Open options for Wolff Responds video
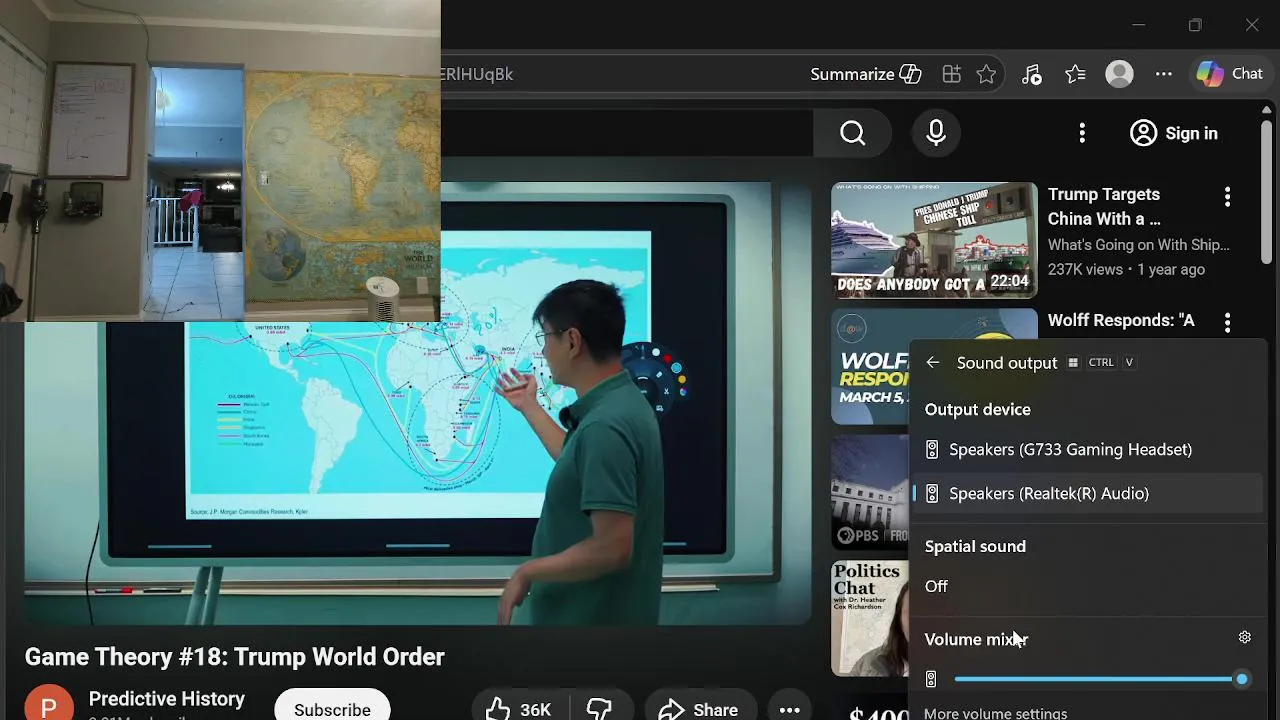This screenshot has width=1280, height=720. click(1227, 322)
